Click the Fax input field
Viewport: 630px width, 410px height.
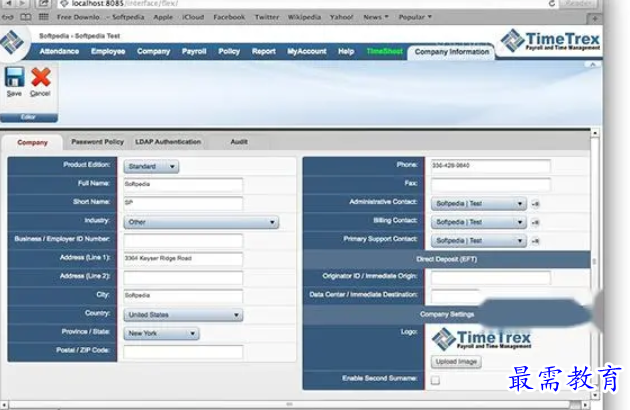pyautogui.click(x=491, y=184)
